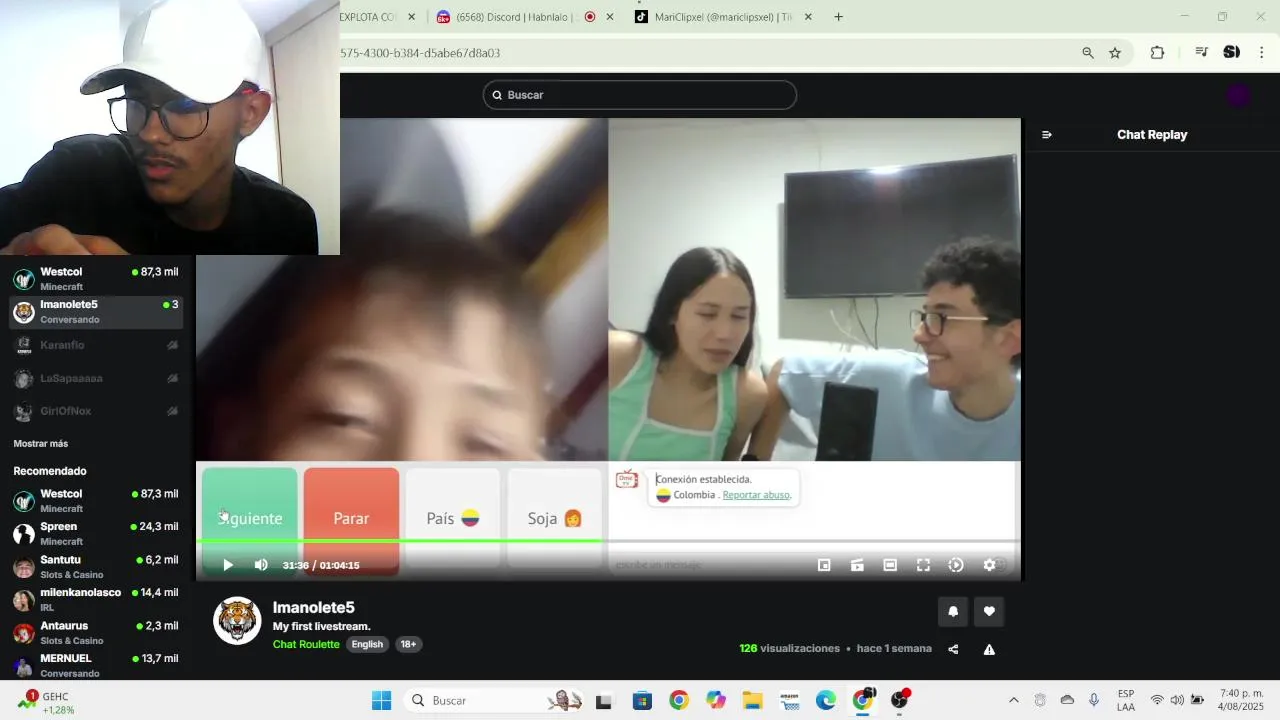
Task: Open Imanolete5 channel name
Action: (314, 607)
